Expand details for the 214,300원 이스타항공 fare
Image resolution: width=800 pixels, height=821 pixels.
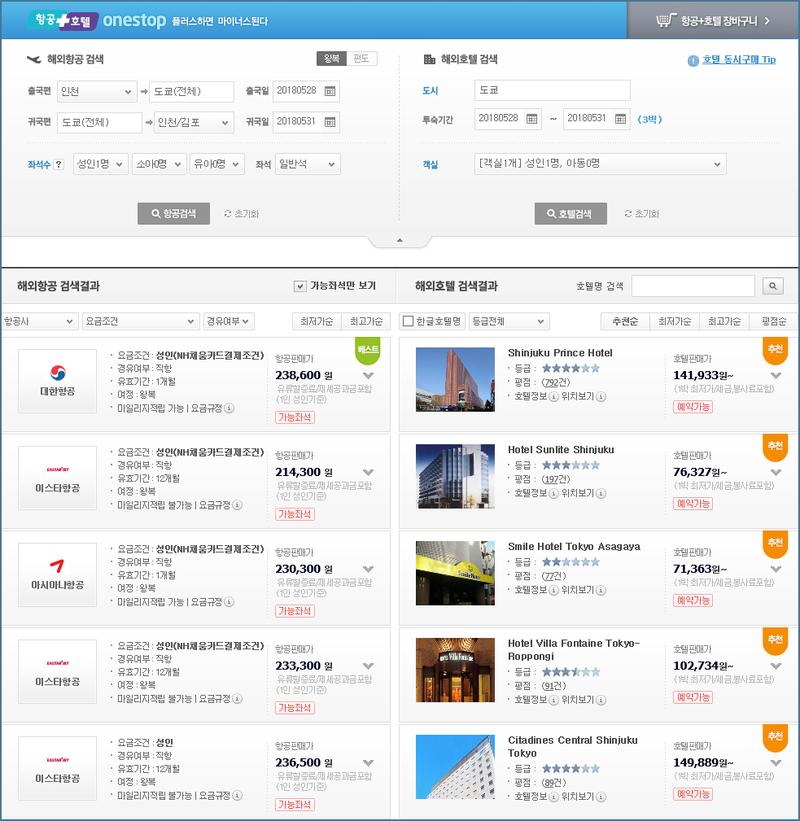coord(368,472)
